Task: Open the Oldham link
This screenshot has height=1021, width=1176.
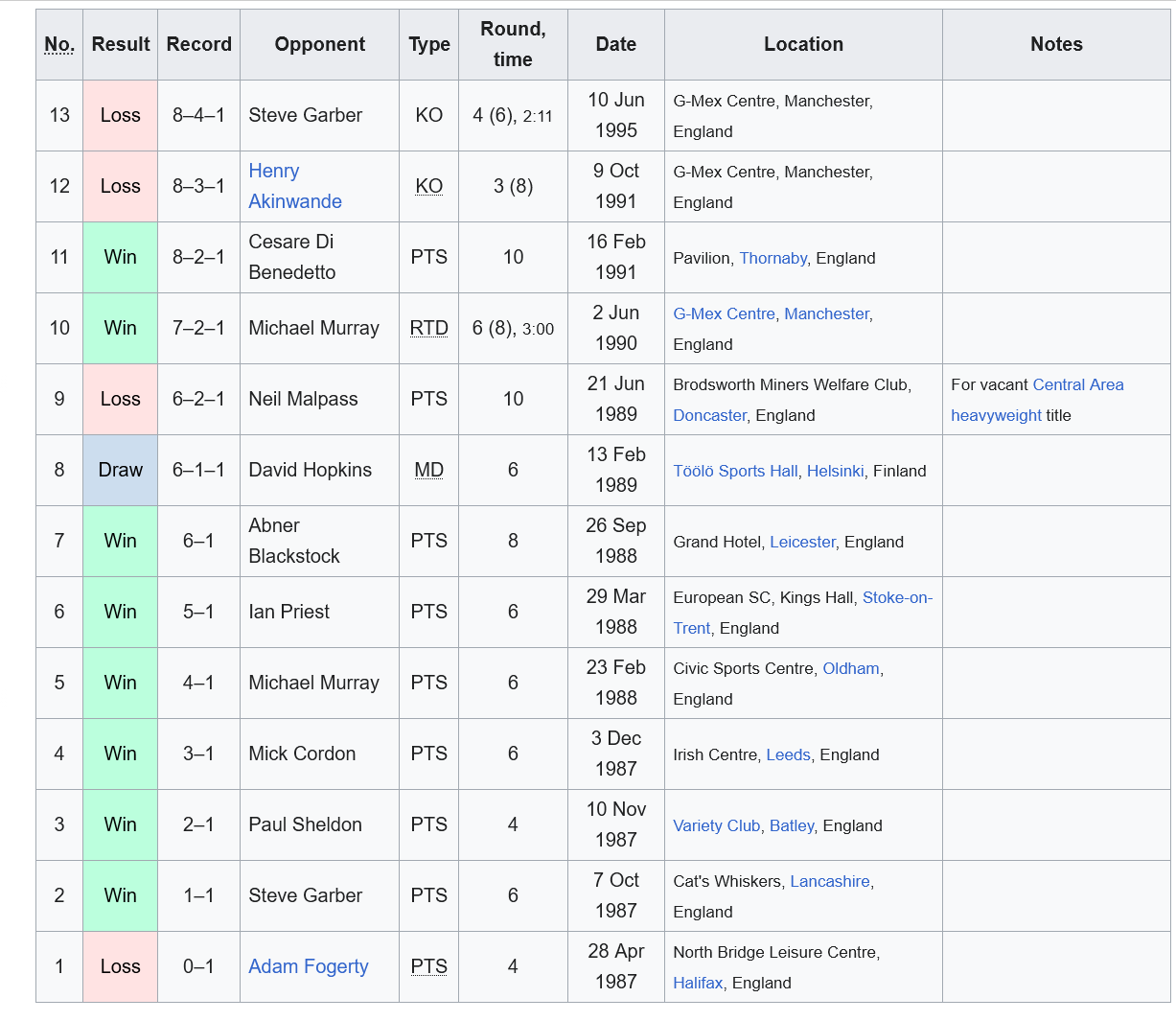Action: pyautogui.click(x=850, y=668)
